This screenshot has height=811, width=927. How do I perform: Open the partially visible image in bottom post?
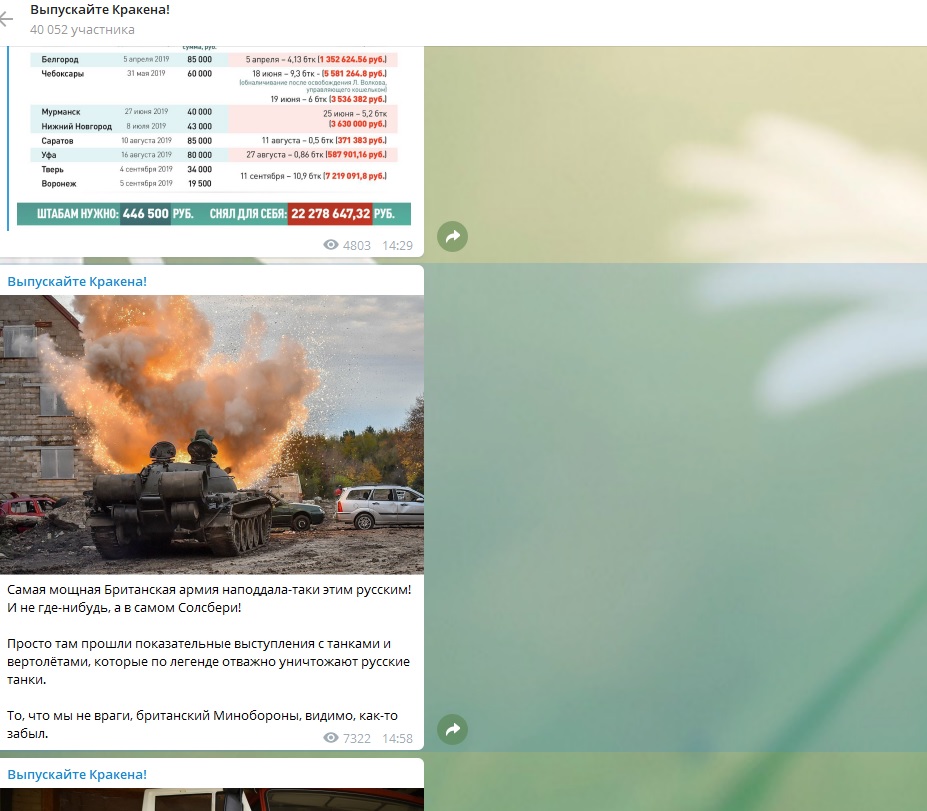212,799
